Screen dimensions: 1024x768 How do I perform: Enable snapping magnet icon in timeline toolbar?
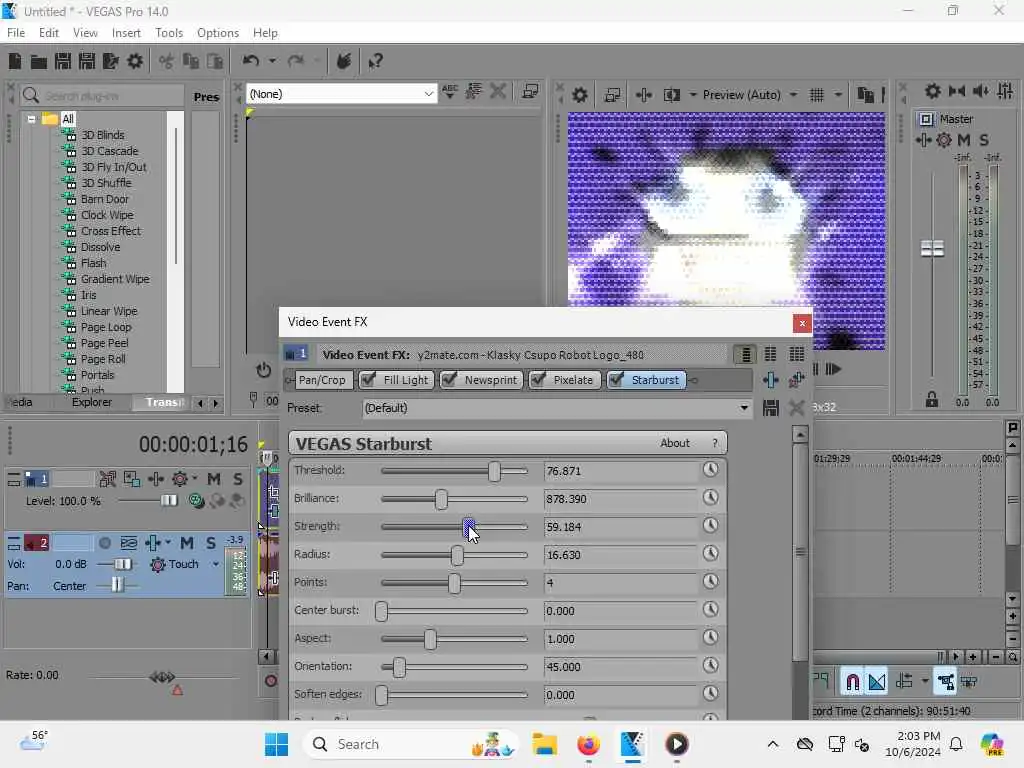point(852,682)
